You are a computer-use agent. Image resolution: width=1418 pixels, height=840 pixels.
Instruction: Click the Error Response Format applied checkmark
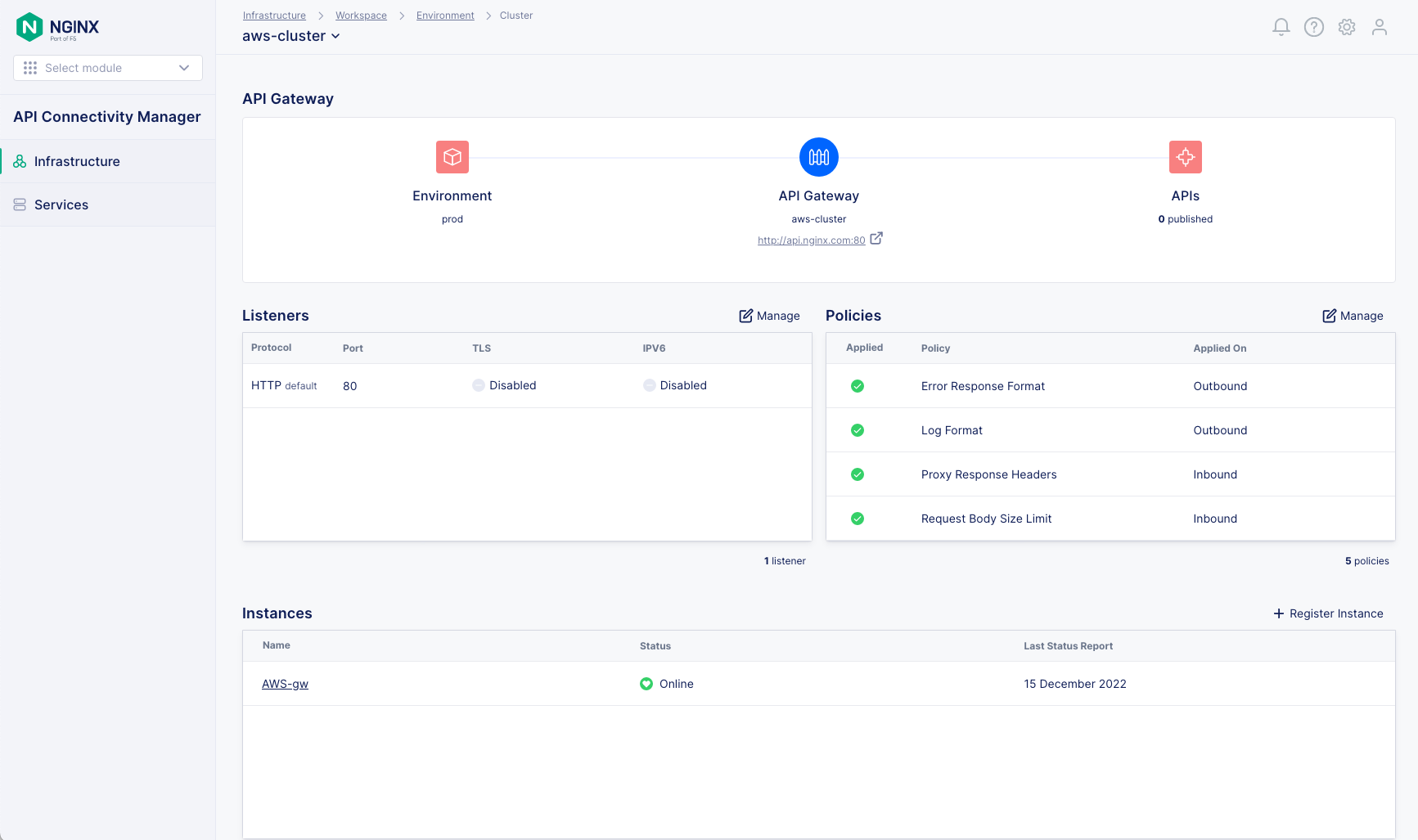pos(858,386)
